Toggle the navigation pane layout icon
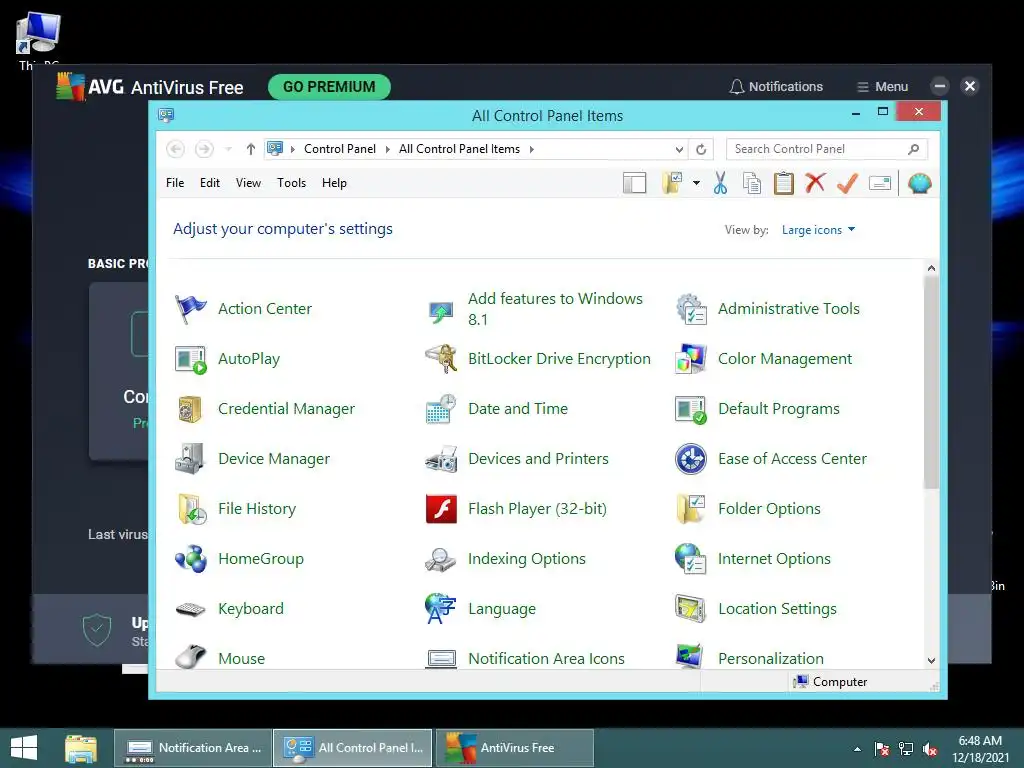1024x768 pixels. click(634, 184)
